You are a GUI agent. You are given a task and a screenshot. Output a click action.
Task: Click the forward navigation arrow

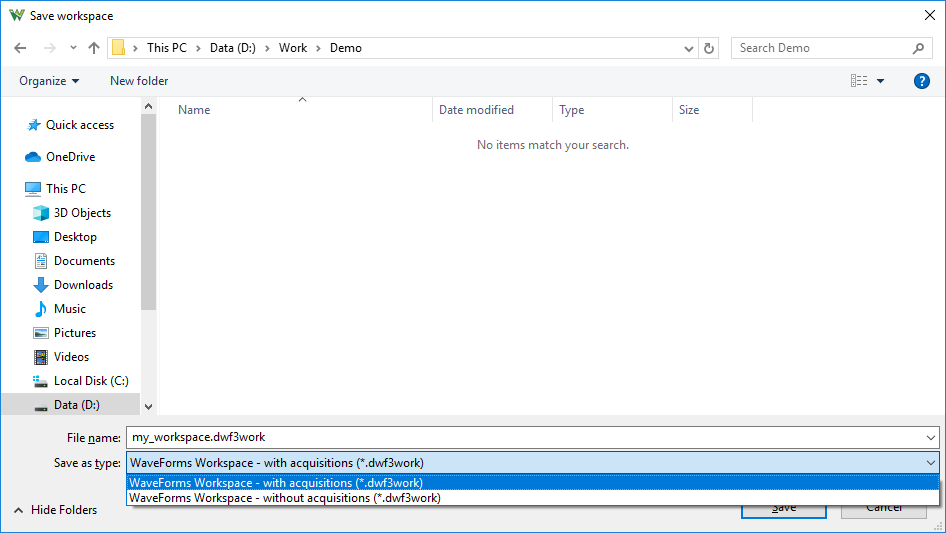(49, 48)
